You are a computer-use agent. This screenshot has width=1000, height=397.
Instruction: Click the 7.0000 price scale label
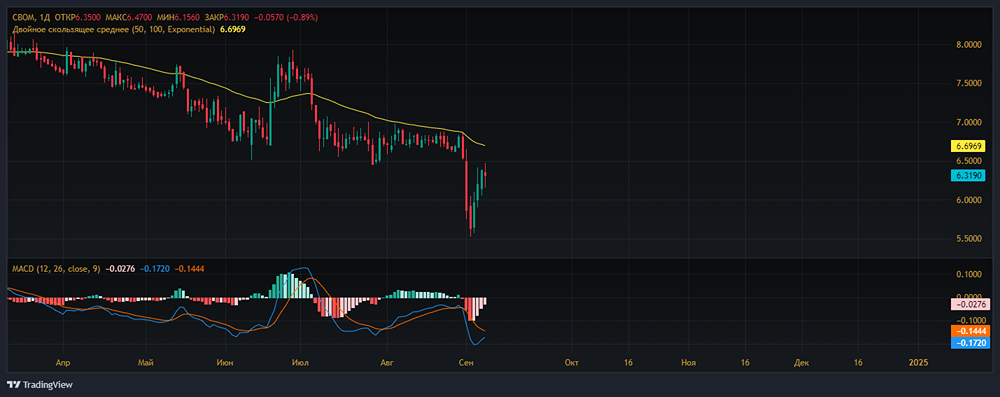(x=969, y=122)
